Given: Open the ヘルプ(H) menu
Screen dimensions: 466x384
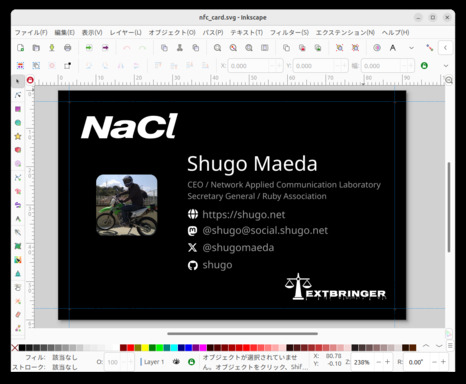Looking at the screenshot, I should [395, 32].
